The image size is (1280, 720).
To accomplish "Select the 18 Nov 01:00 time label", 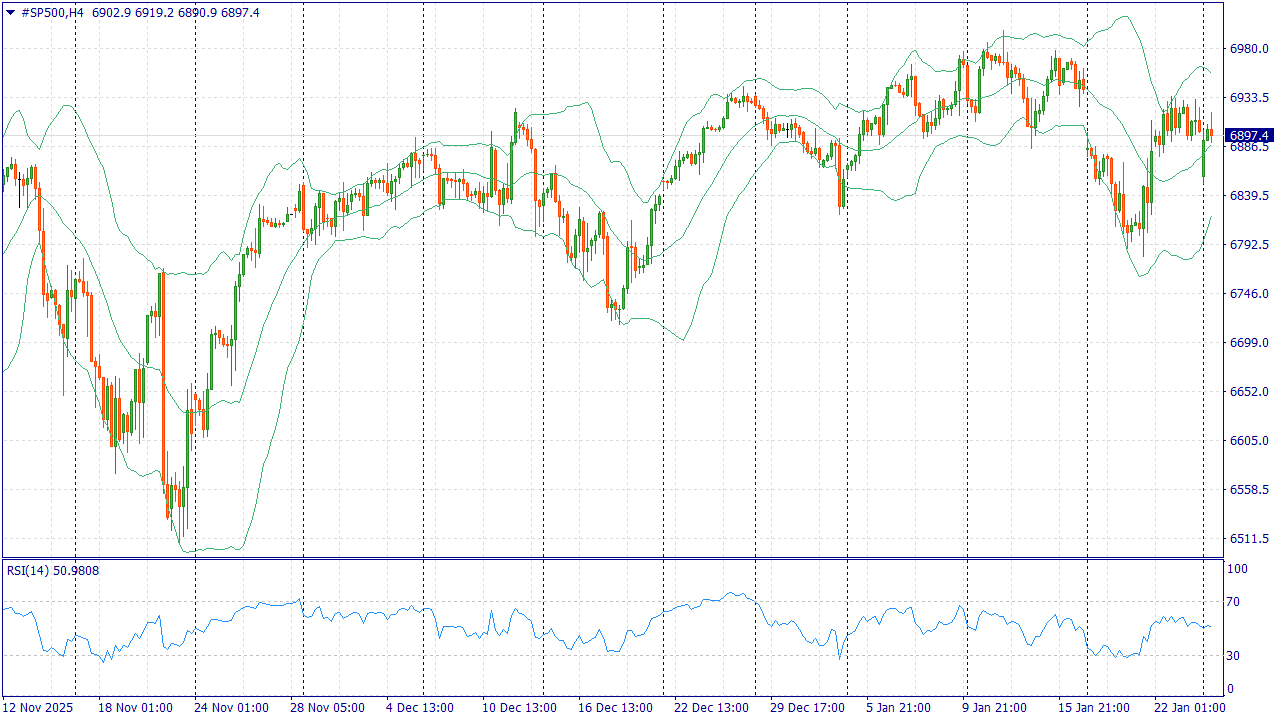I will coord(135,708).
